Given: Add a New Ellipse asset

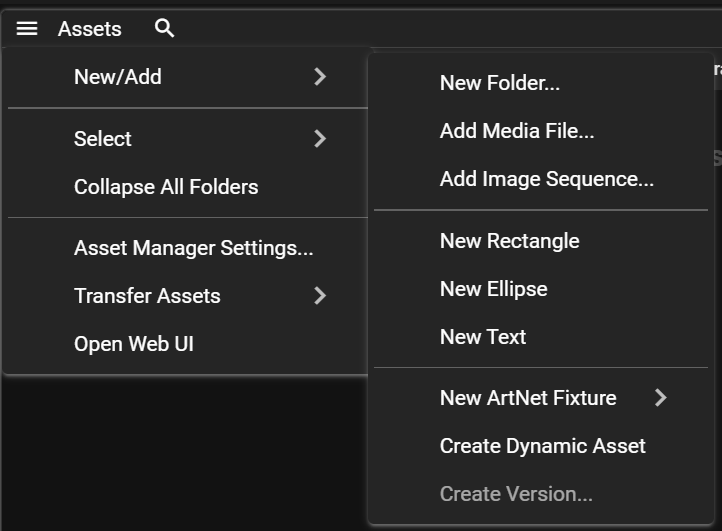Looking at the screenshot, I should 493,289.
